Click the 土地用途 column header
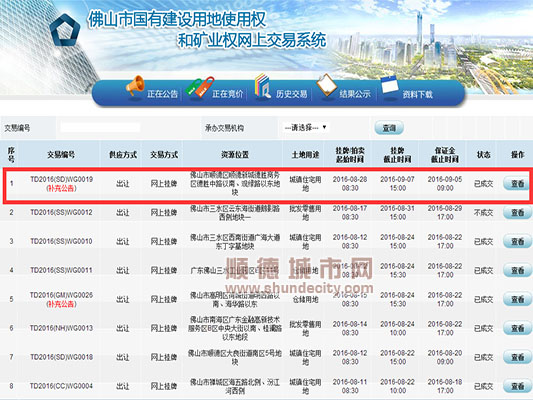 coord(305,155)
